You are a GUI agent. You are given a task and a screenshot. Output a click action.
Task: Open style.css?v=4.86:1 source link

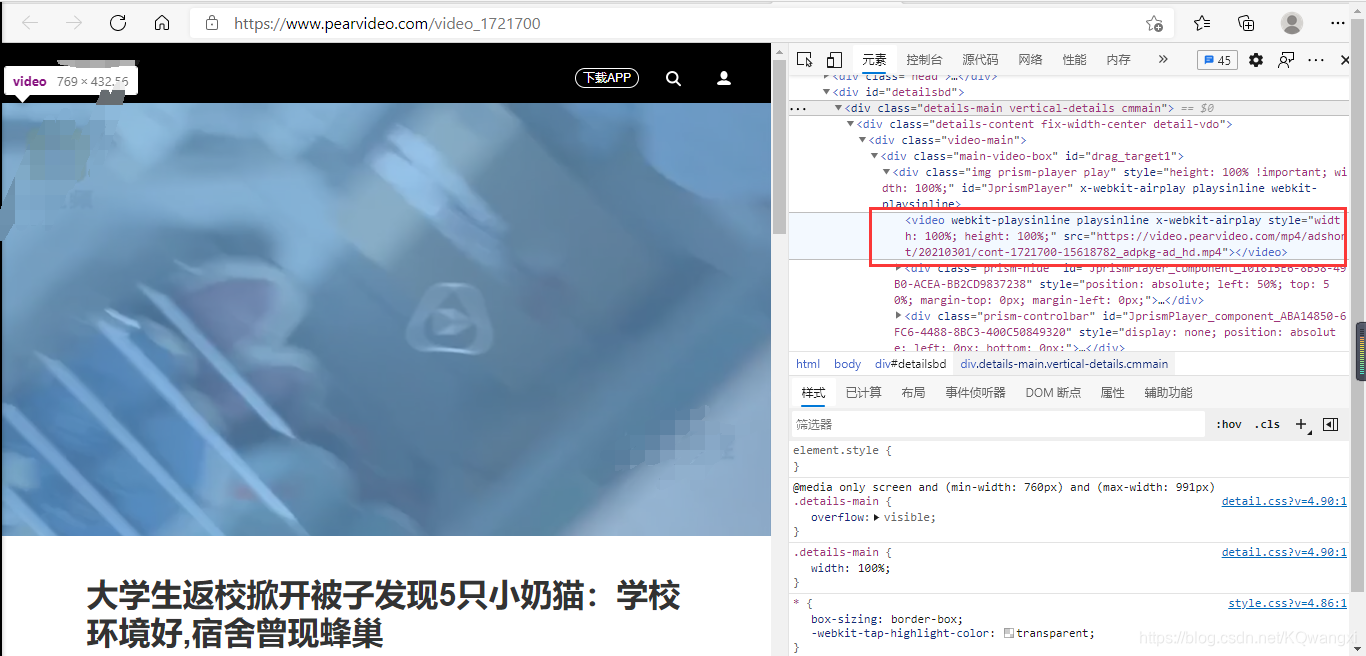(x=1287, y=603)
